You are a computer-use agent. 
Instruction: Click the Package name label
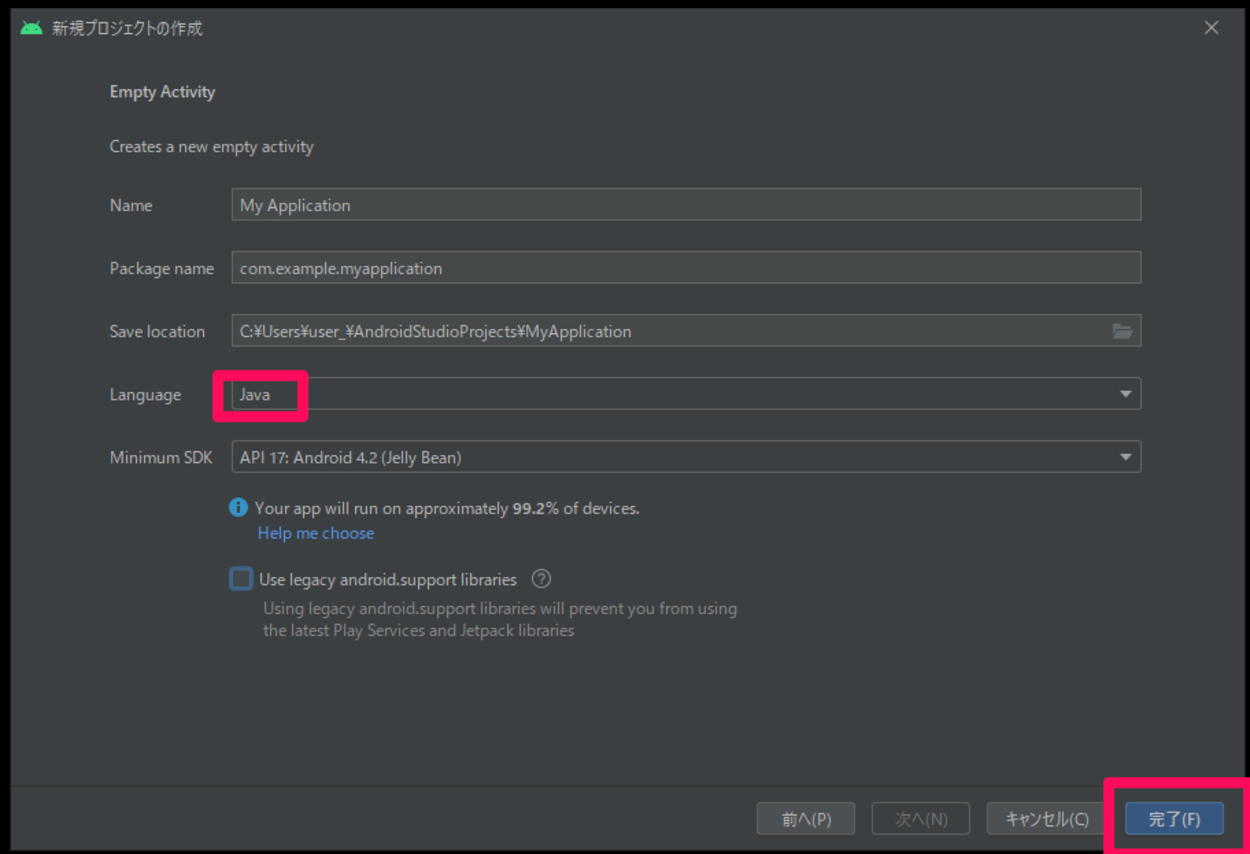coord(161,268)
